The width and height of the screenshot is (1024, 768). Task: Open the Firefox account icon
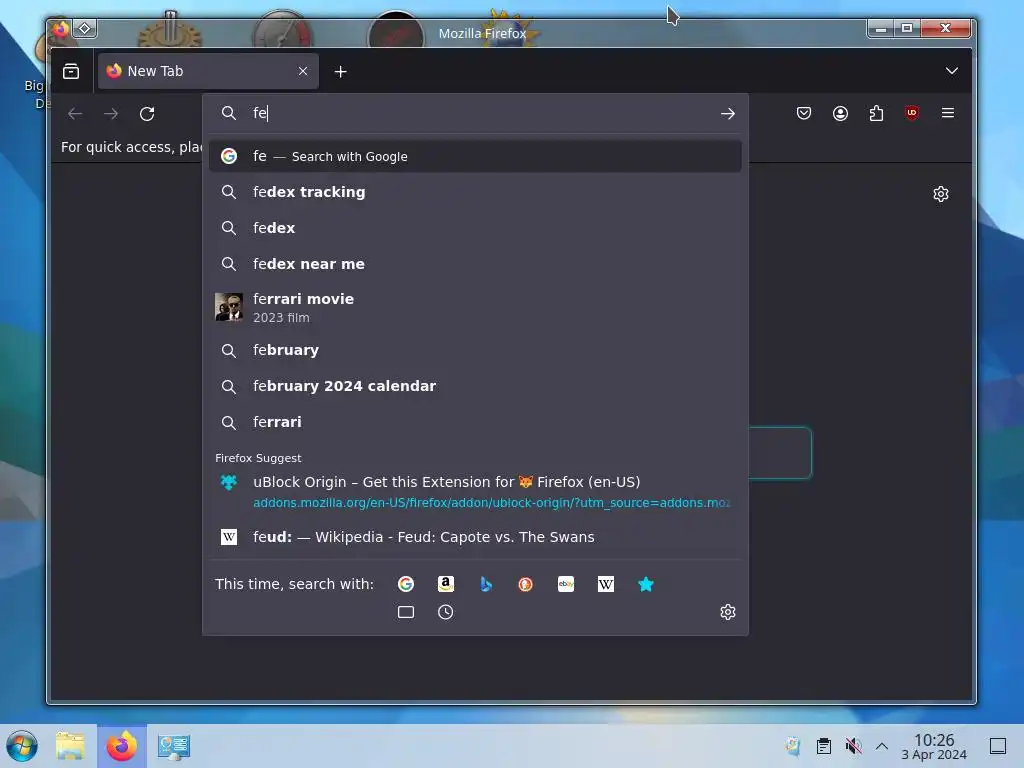840,113
